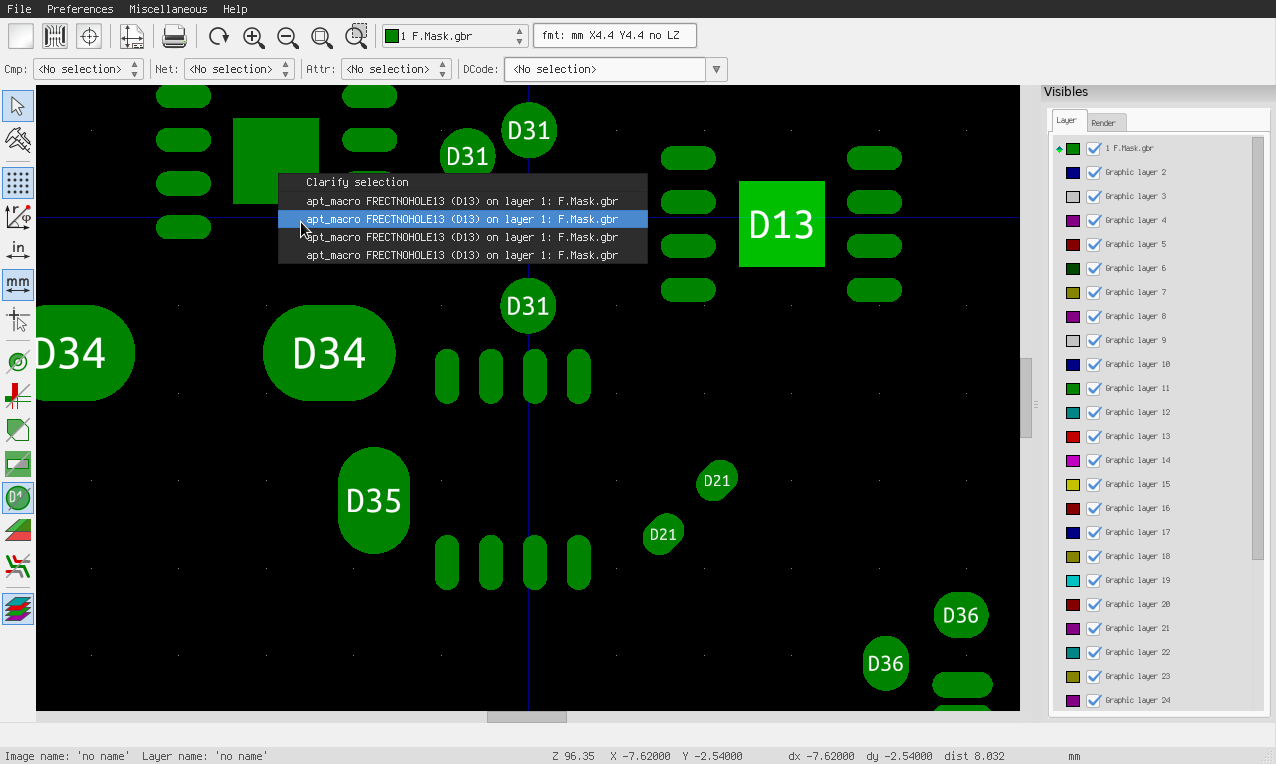Hide the 1 F.Mask.gbr layer checkbox
This screenshot has width=1276, height=764.
click(1094, 148)
